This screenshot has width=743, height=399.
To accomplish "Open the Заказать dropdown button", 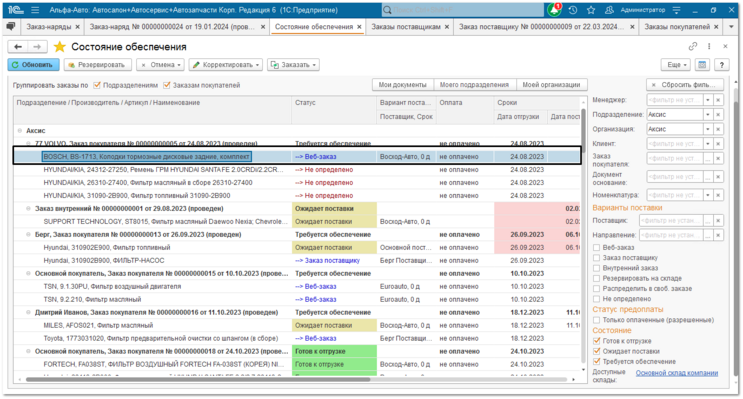I will tap(293, 64).
